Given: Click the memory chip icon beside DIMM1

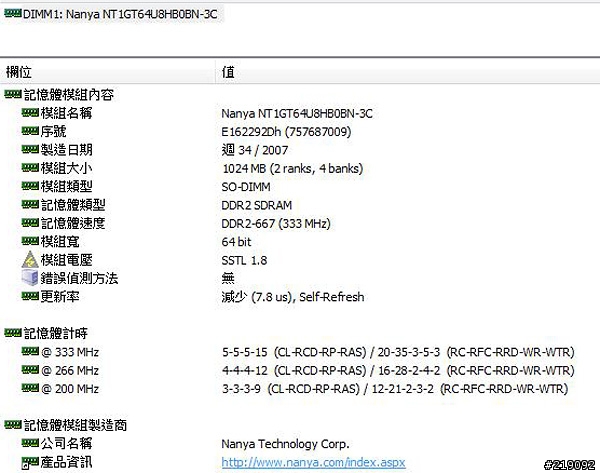Looking at the screenshot, I should [13, 14].
